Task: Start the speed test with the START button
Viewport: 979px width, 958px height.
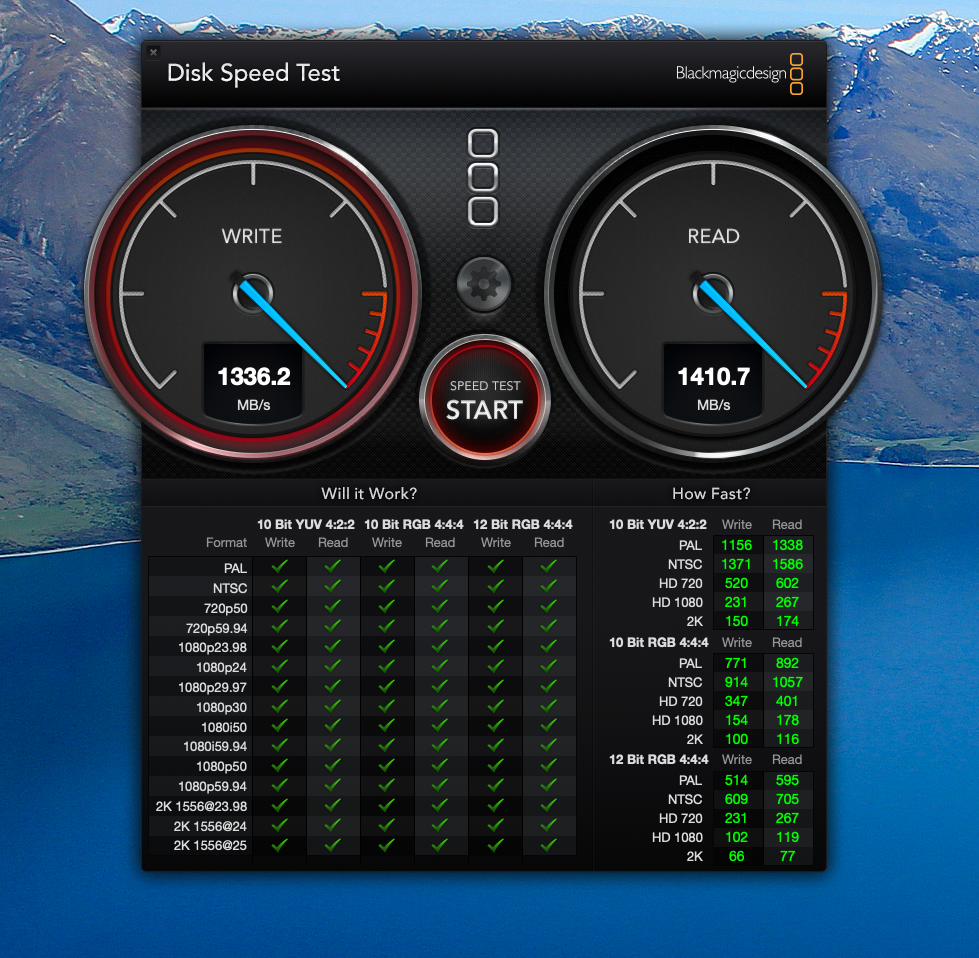Action: tap(484, 400)
